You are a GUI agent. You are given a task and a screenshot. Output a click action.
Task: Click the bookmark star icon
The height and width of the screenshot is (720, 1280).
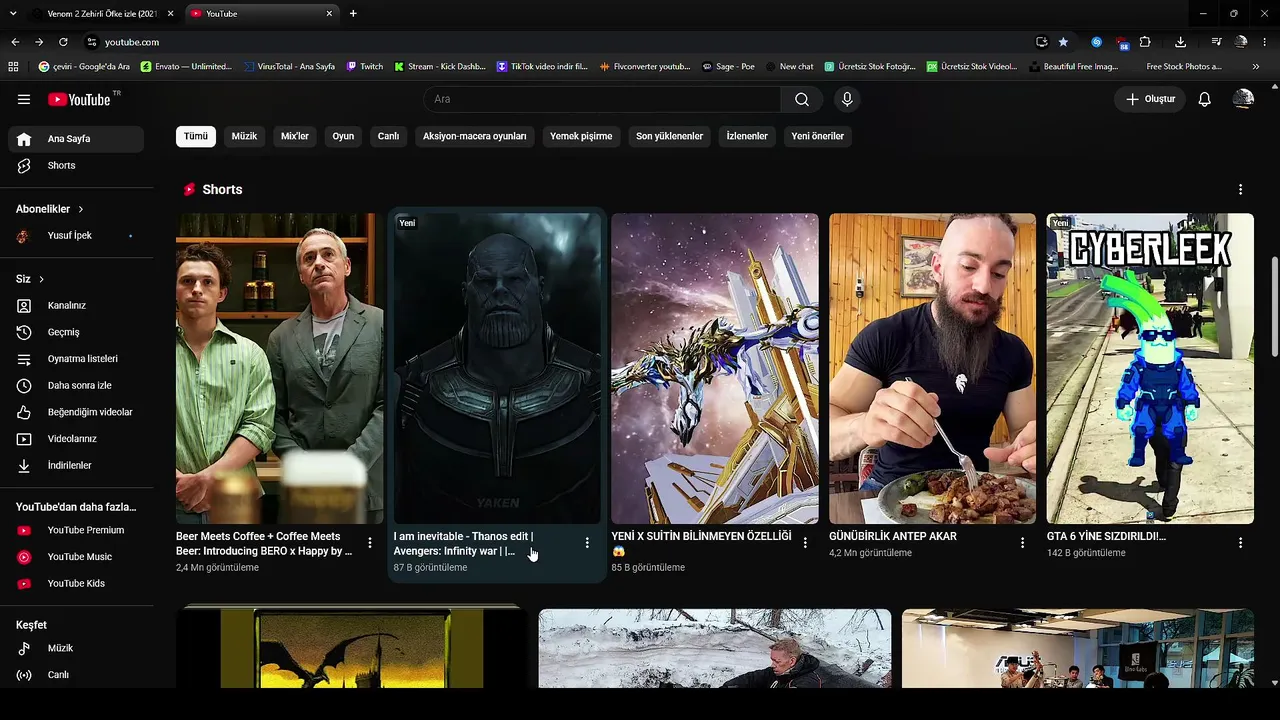(1063, 42)
